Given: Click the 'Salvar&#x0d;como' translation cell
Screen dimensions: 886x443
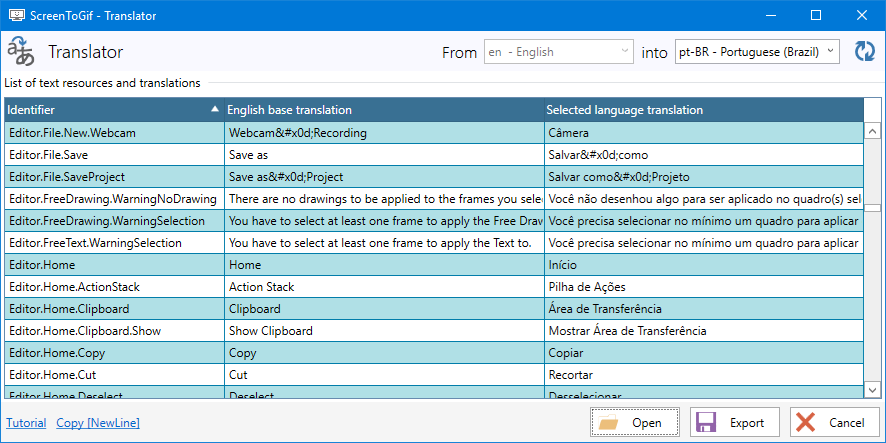Looking at the screenshot, I should [703, 155].
